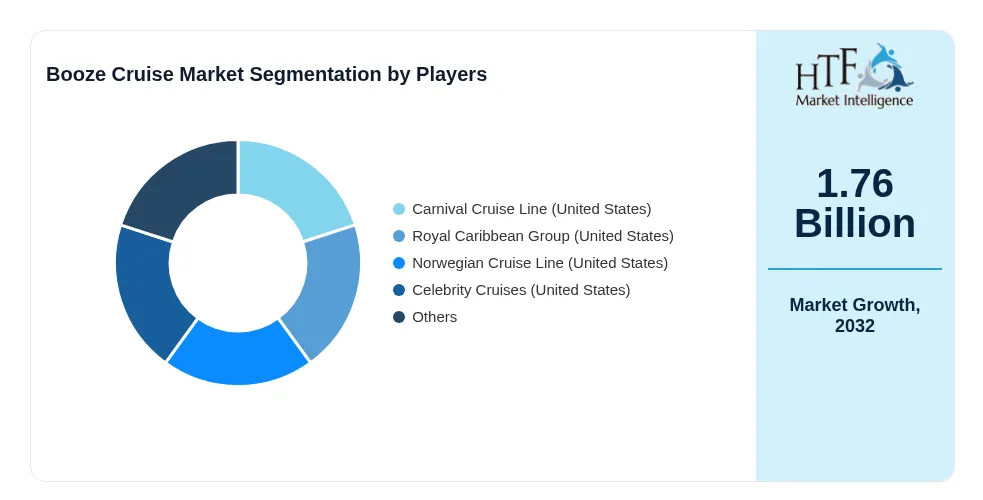This screenshot has width=983, height=500.
Task: Toggle the Celebrity Cruises legend label
Action: tap(521, 290)
